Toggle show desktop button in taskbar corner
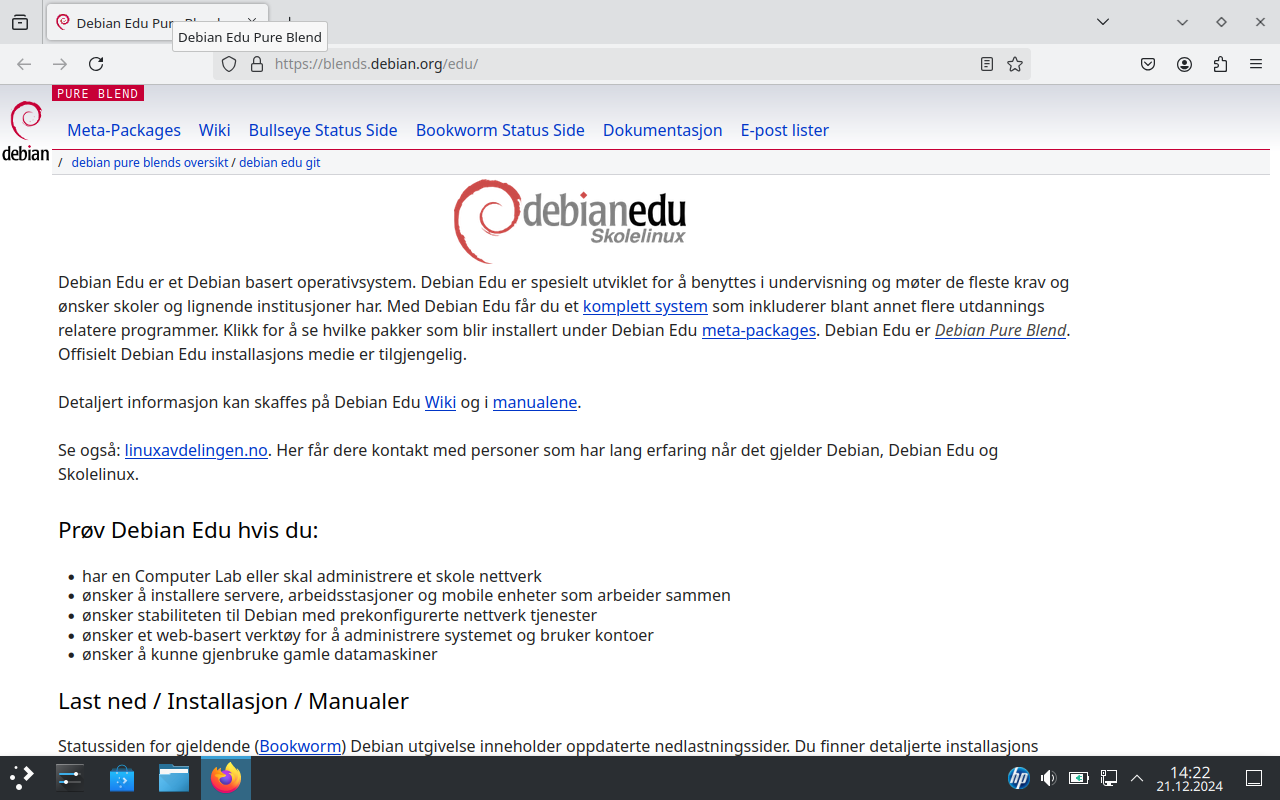Image resolution: width=1280 pixels, height=800 pixels. (x=1254, y=778)
